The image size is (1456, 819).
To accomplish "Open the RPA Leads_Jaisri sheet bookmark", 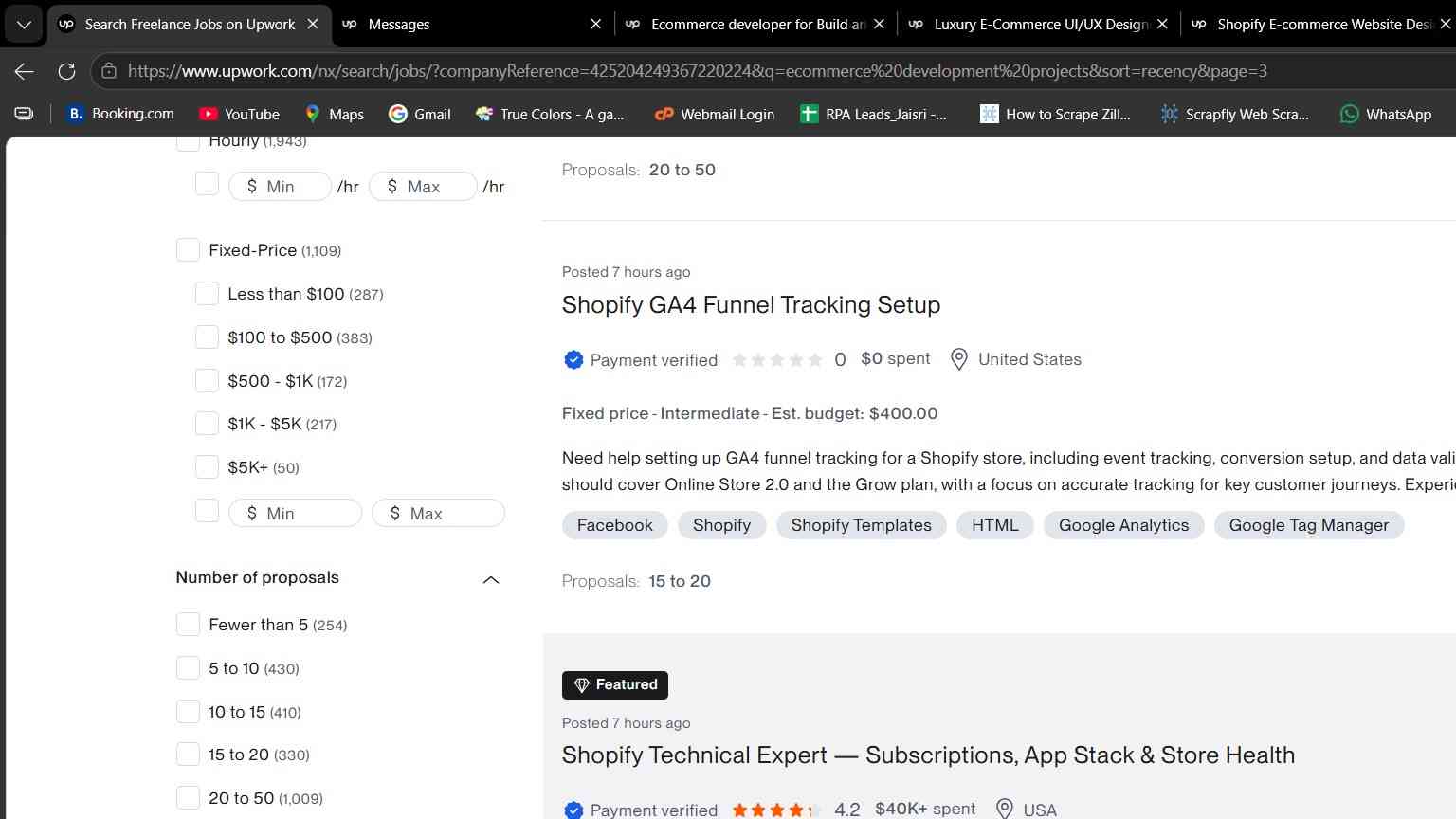I will click(873, 114).
